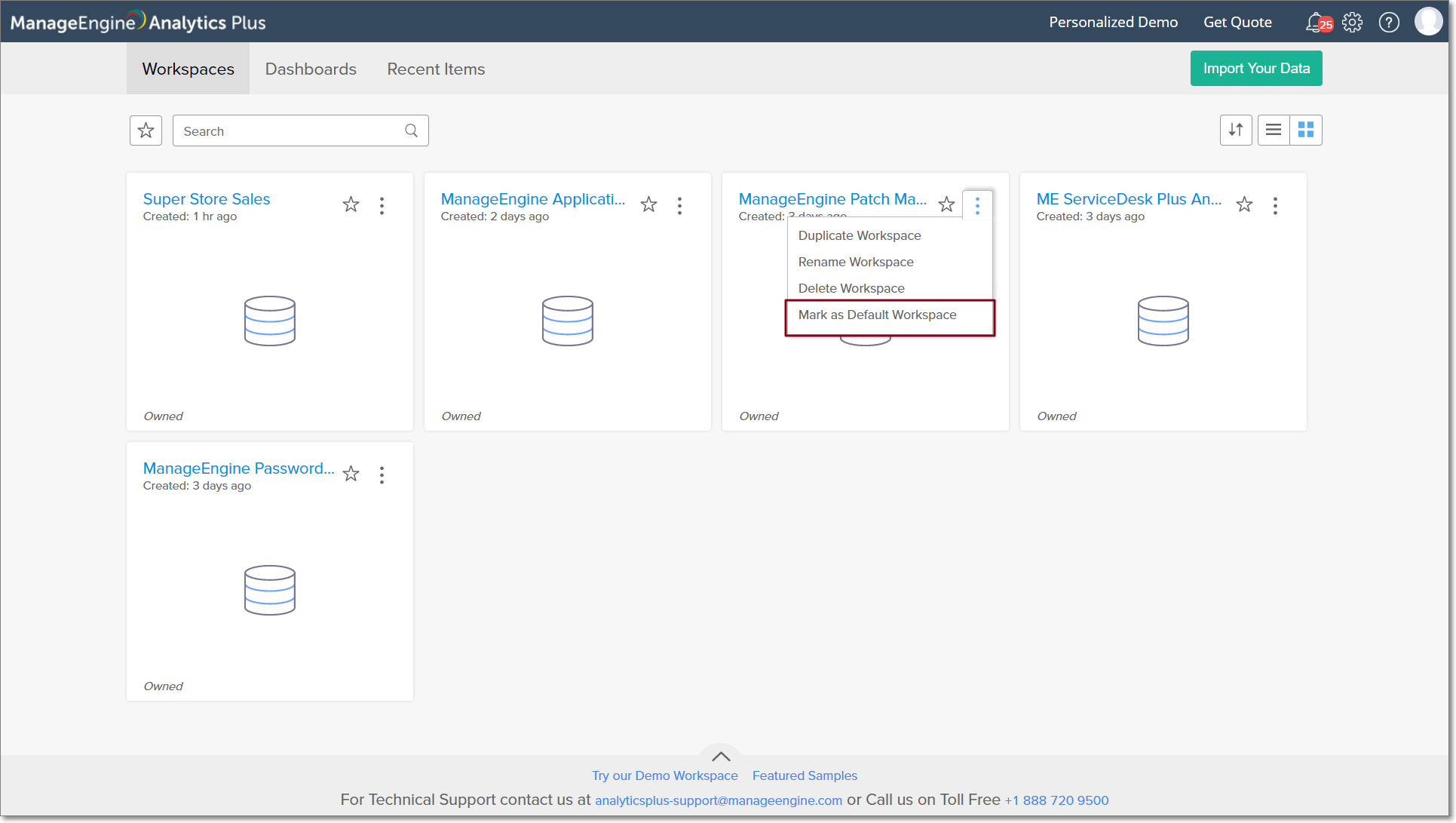Screen dimensions: 1456x823
Task: Click the Import Your Data button
Action: (1256, 68)
